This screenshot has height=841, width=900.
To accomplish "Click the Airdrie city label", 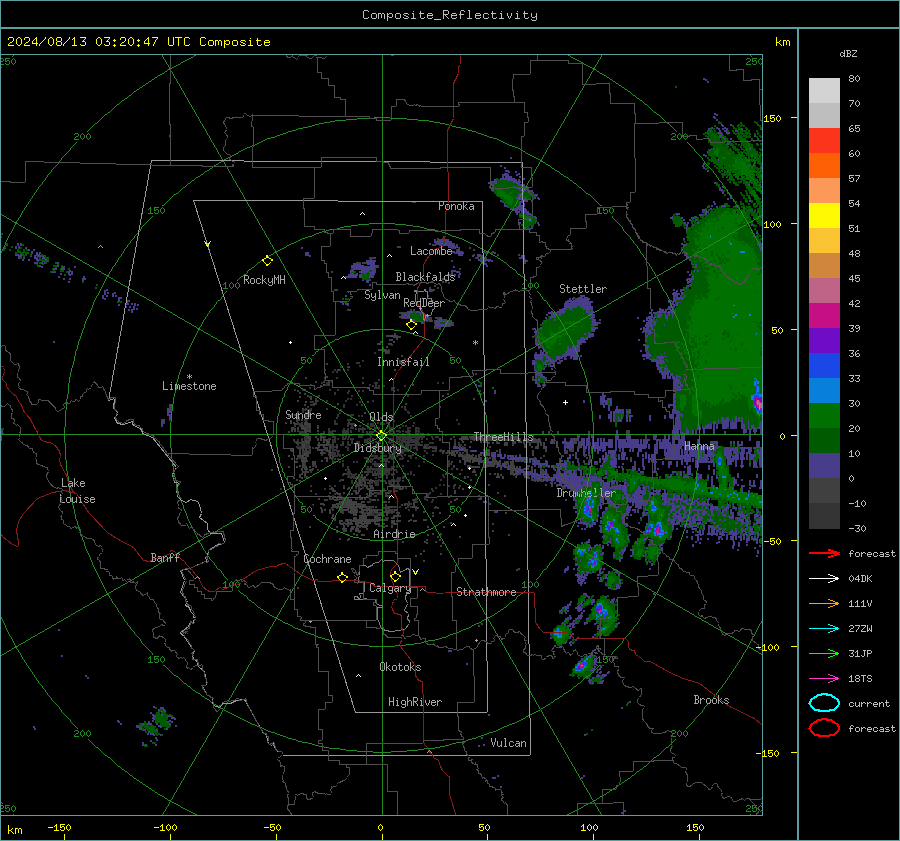I will (394, 534).
